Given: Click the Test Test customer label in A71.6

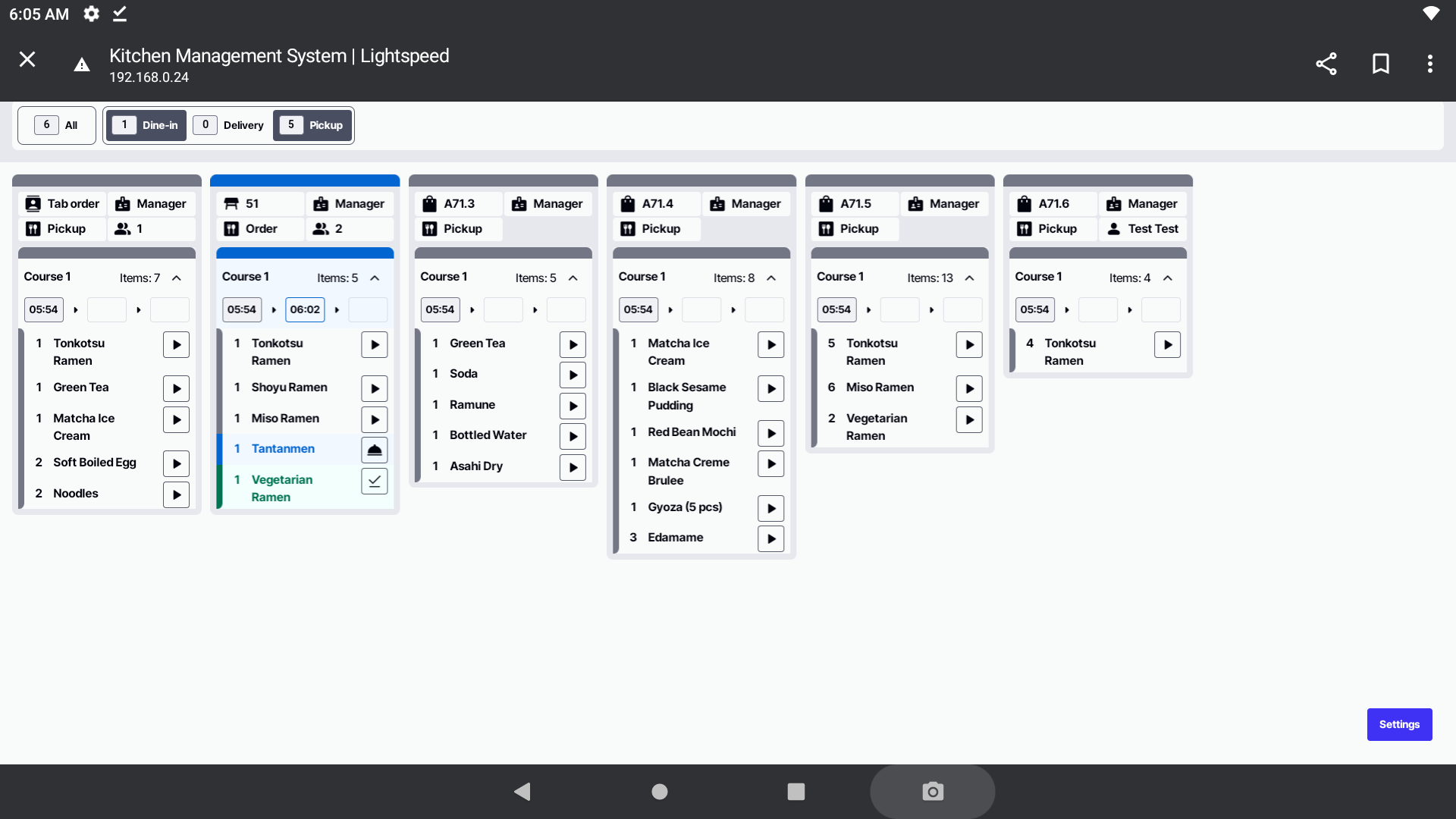Looking at the screenshot, I should (1143, 229).
